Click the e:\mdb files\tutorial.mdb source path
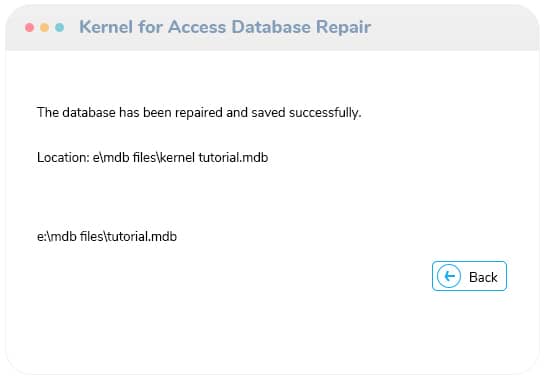545x380 pixels. [x=107, y=237]
